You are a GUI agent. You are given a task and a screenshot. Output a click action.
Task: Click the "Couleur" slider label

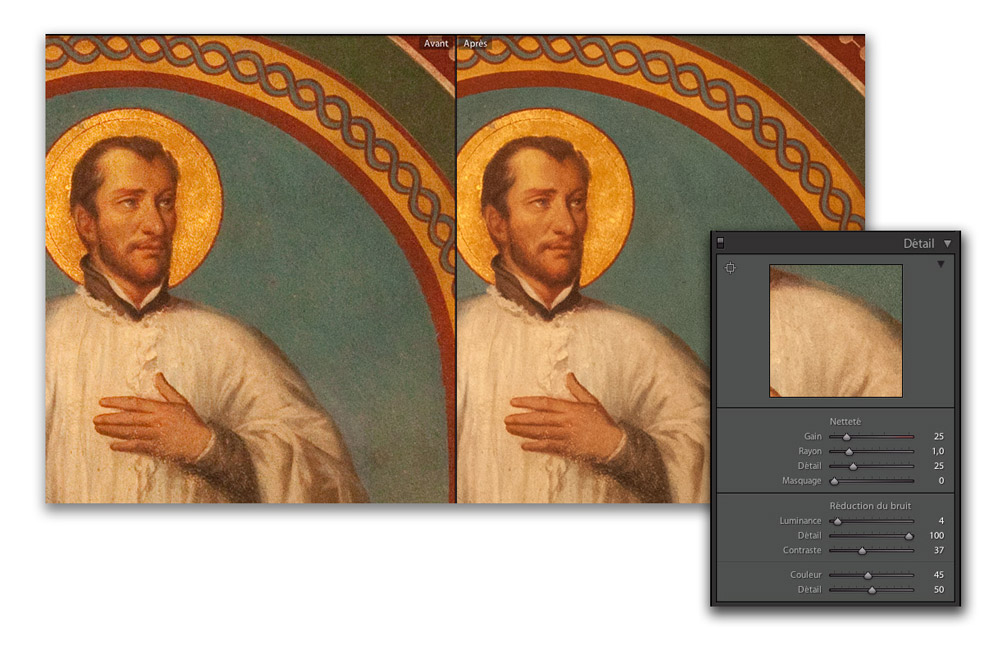pos(805,575)
